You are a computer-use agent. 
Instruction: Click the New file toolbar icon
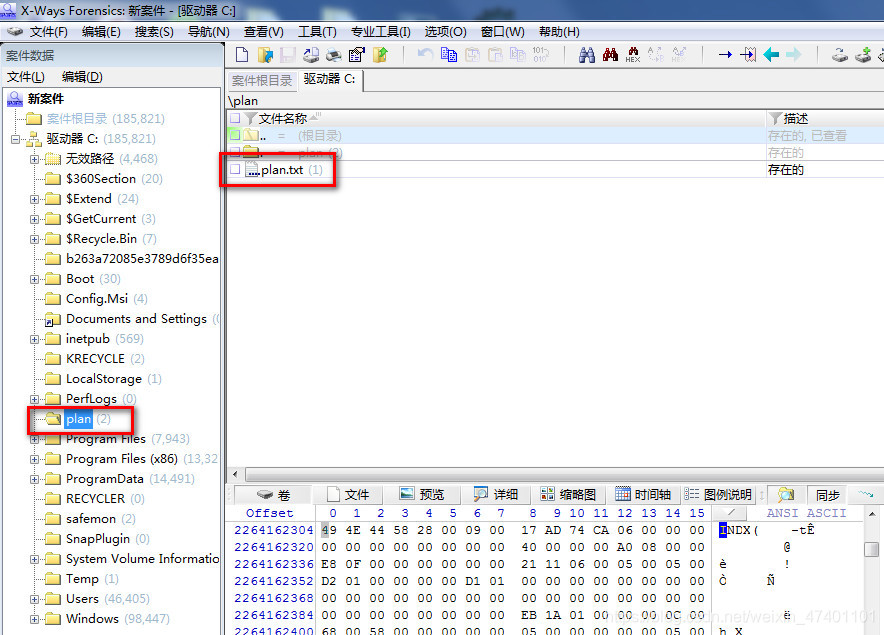coord(242,55)
